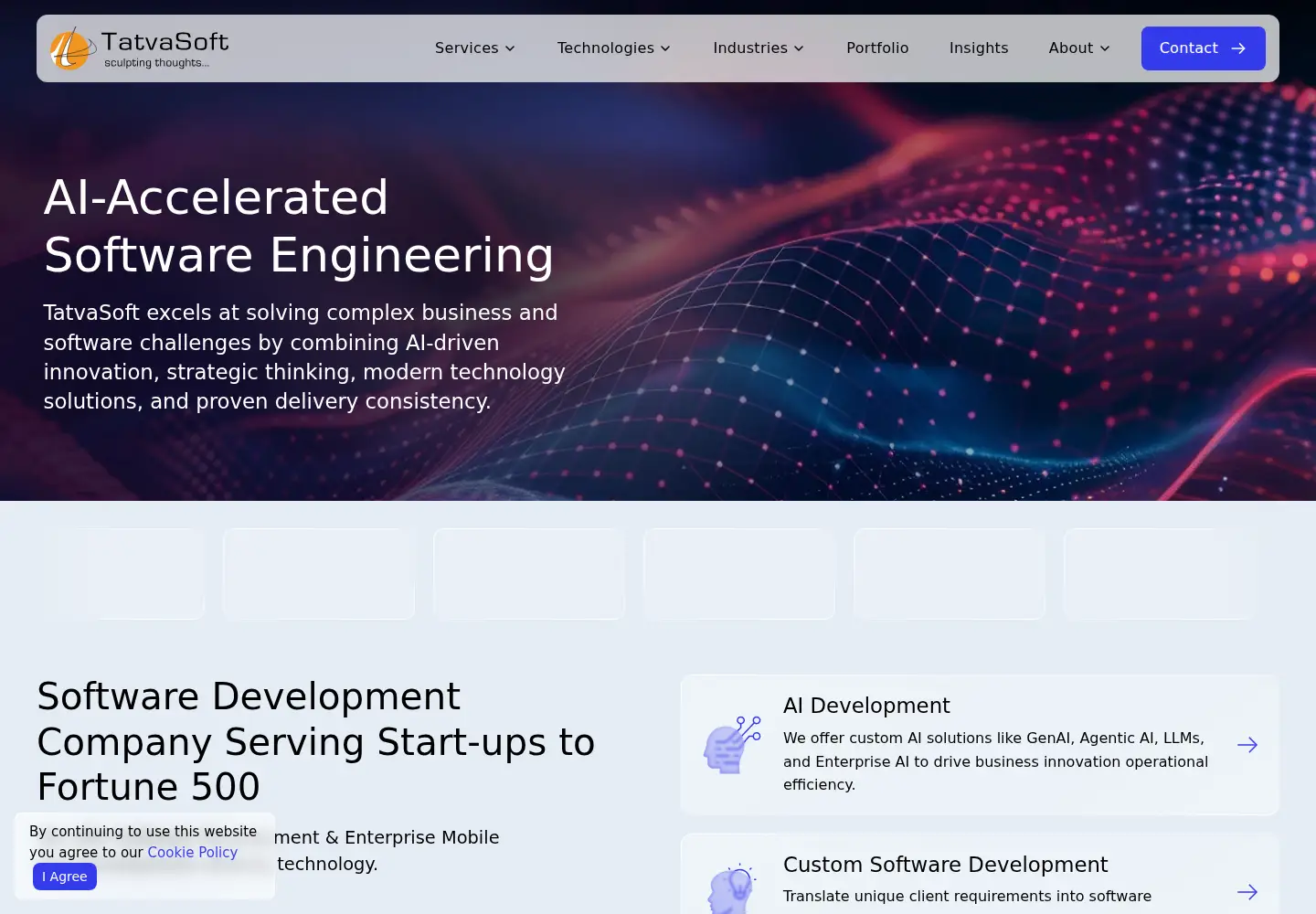Click the Software Development Company heading
This screenshot has width=1316, height=914.
[316, 741]
